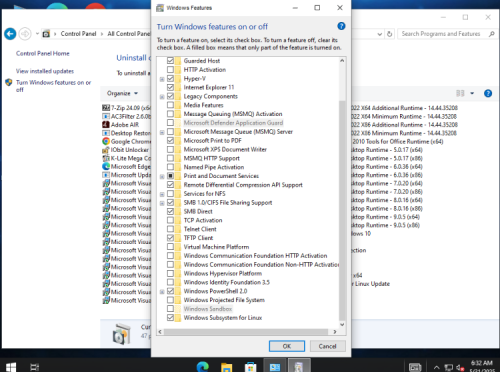The height and width of the screenshot is (372, 500).
Task: Switch to Control Panel taskbar button
Action: (275, 366)
